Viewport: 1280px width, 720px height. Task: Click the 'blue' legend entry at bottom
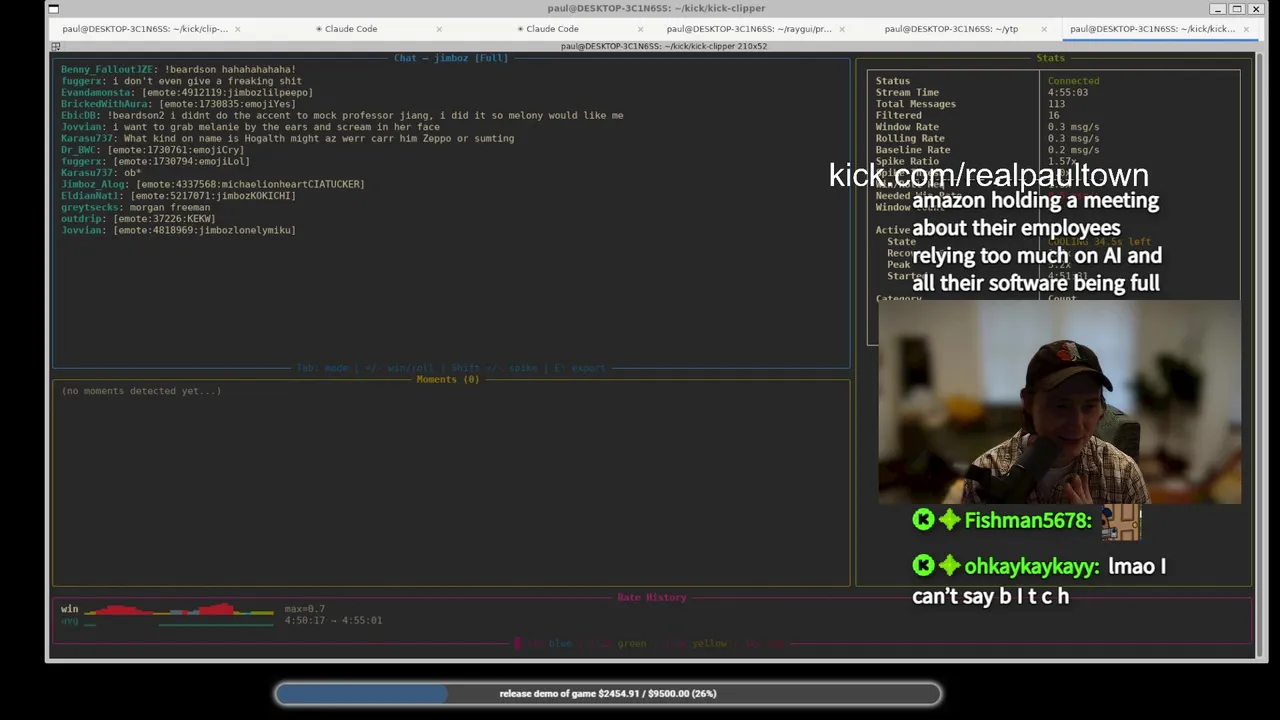[x=560, y=643]
